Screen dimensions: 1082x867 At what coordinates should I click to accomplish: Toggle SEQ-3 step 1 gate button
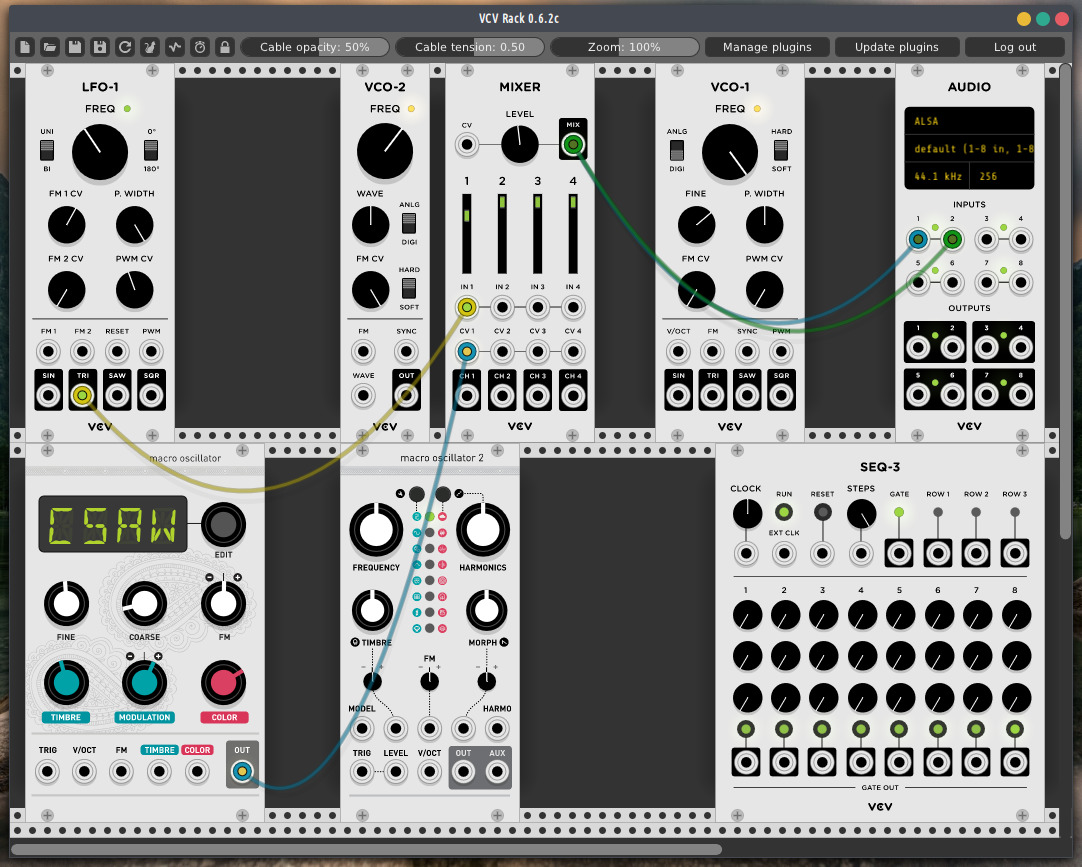746,729
